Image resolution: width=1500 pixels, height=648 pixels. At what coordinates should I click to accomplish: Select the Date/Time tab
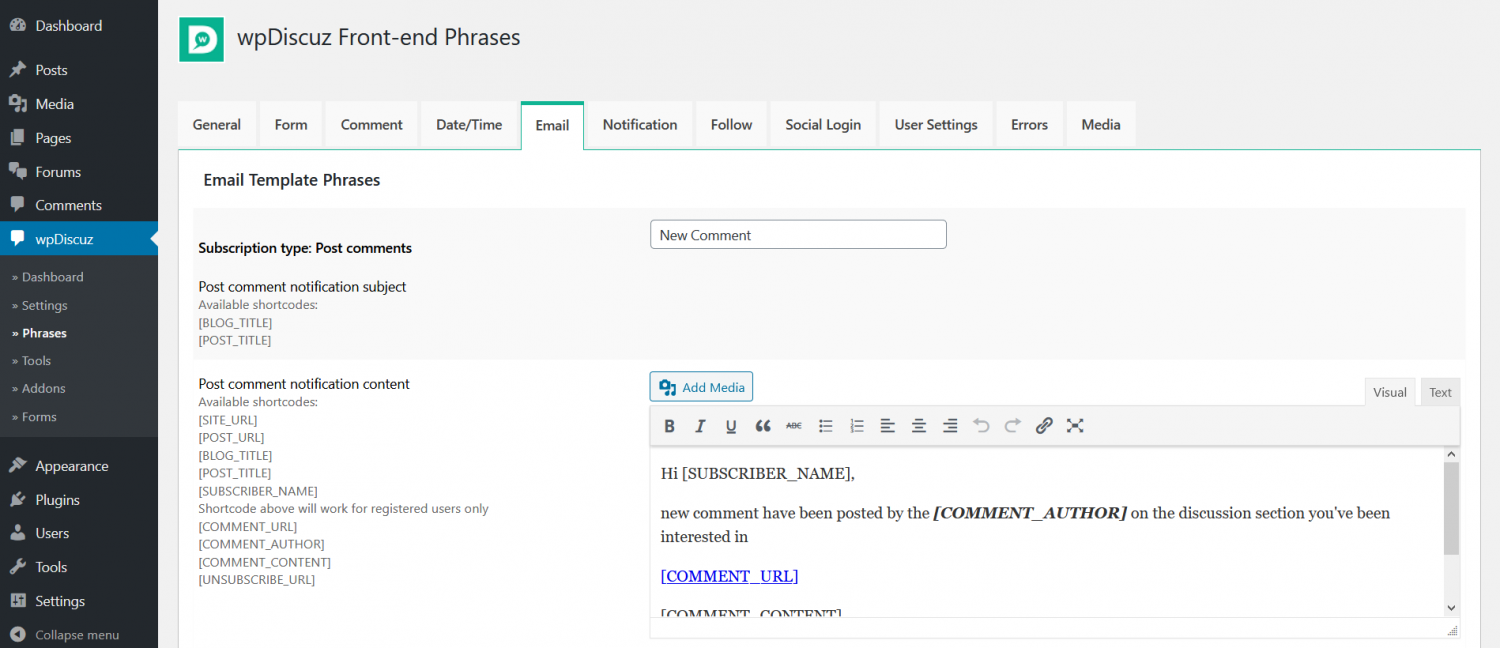point(469,124)
